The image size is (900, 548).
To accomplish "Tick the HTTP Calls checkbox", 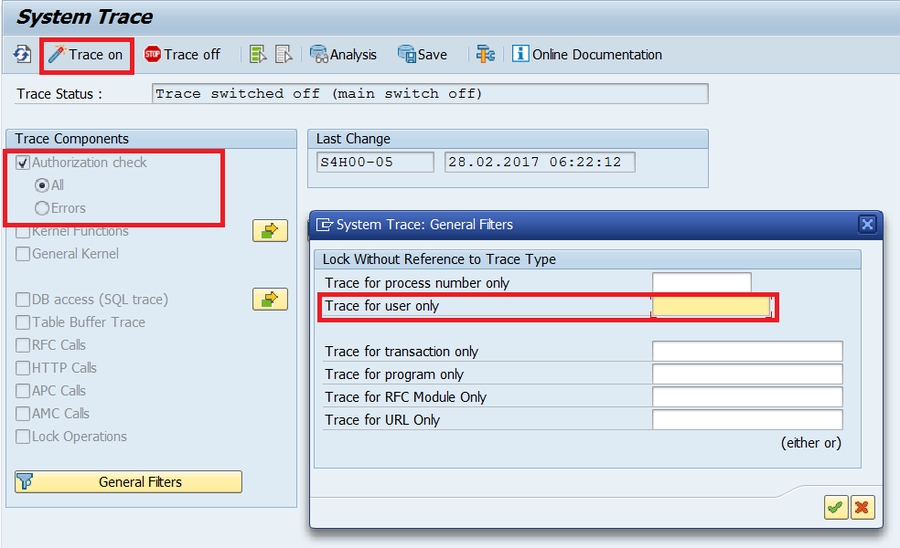I will 23,368.
